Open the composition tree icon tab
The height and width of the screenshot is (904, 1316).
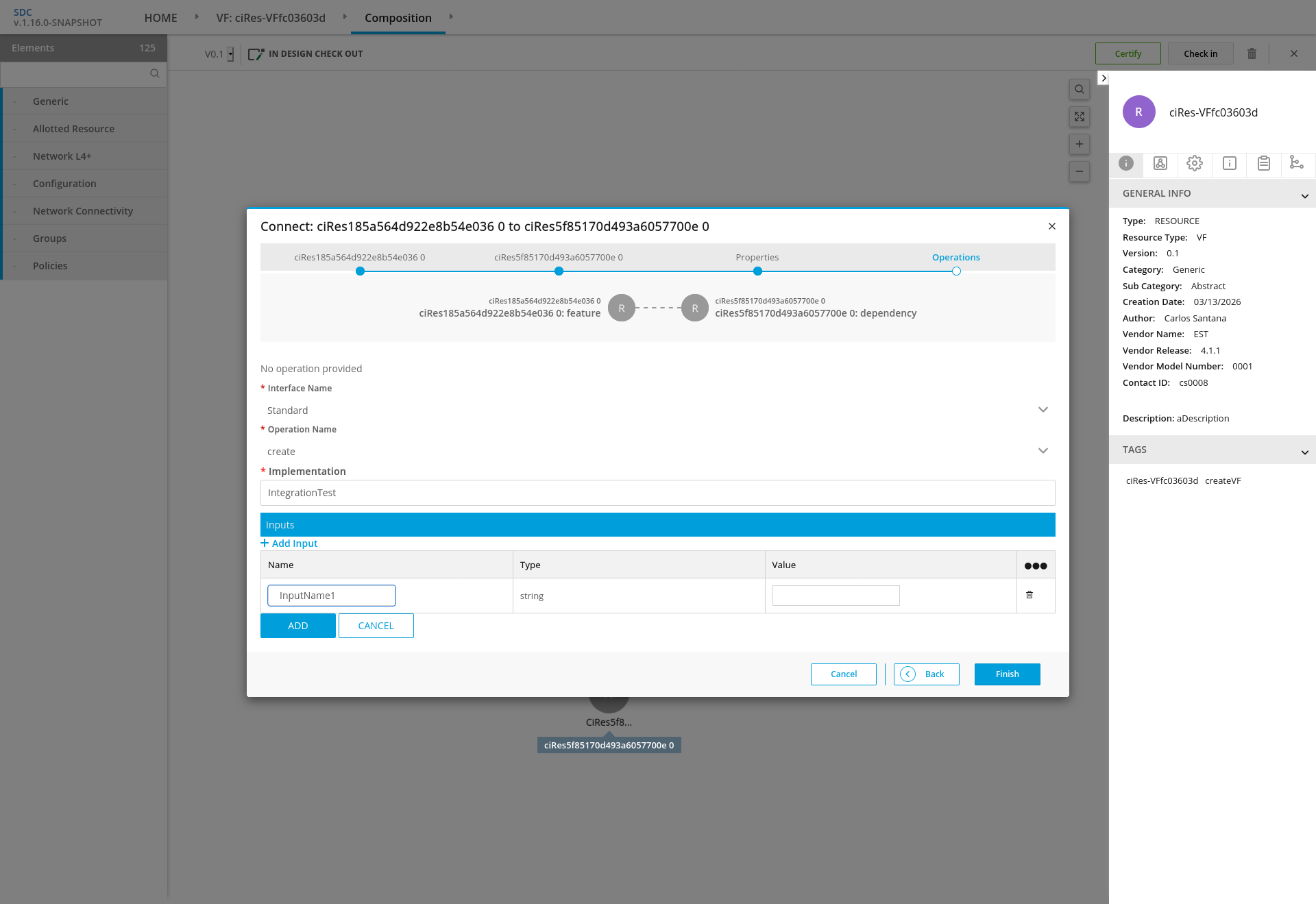click(x=1296, y=163)
